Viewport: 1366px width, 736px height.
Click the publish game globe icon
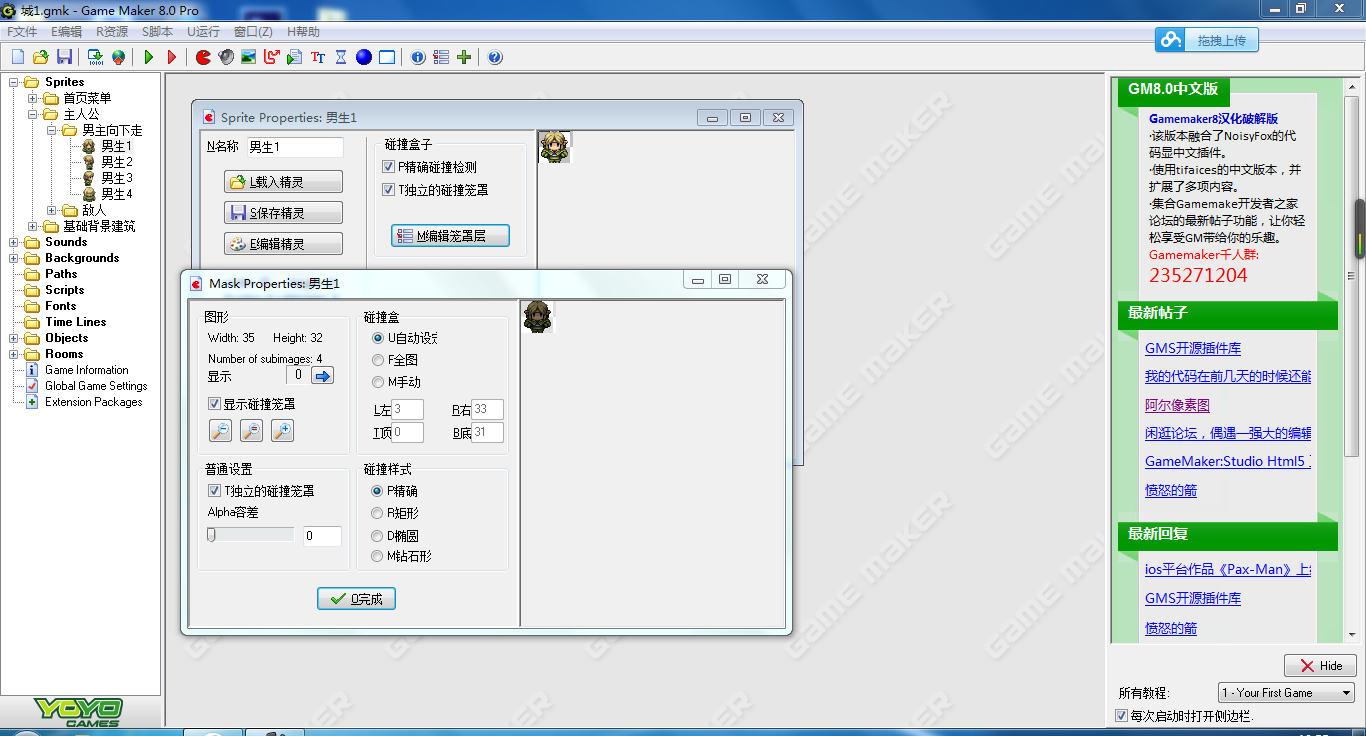coord(119,57)
